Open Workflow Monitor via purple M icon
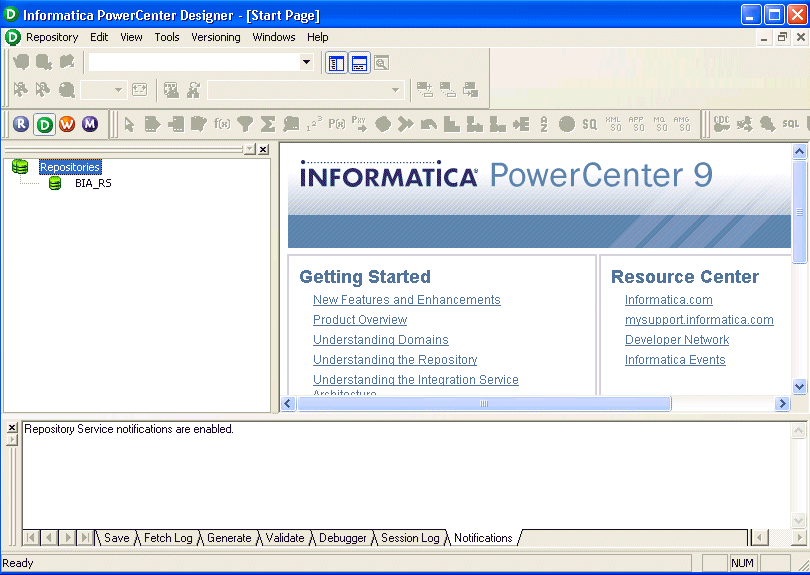The height and width of the screenshot is (575, 810). [90, 124]
